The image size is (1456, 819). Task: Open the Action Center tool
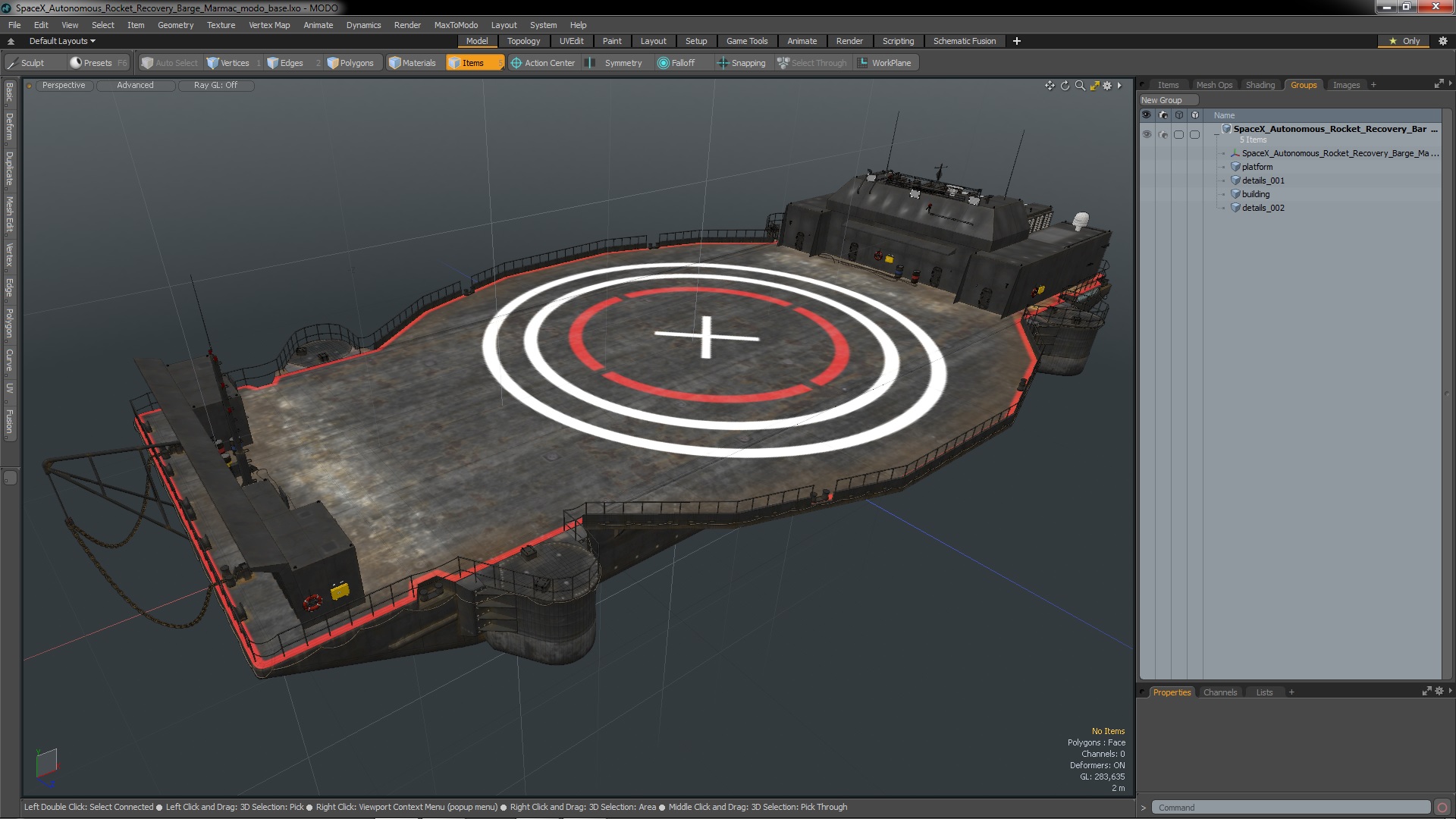tap(543, 63)
